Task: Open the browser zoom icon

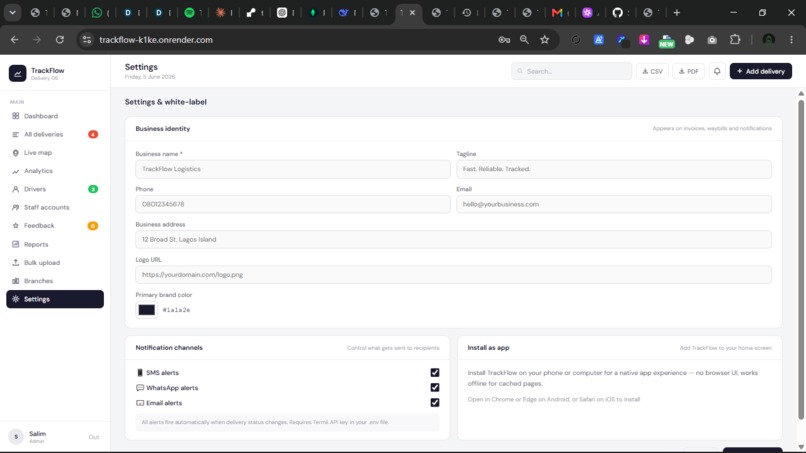Action: click(524, 40)
